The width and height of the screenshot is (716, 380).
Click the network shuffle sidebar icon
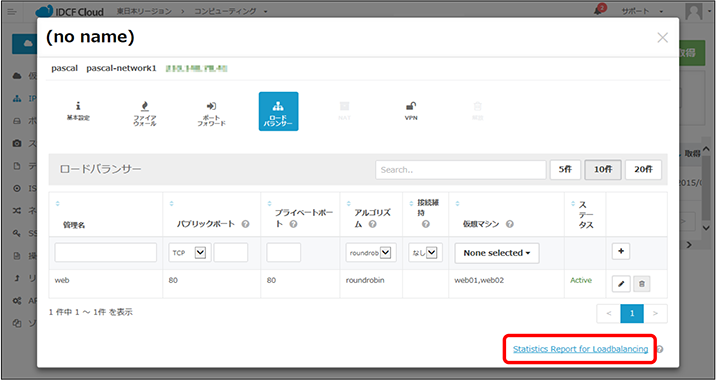point(17,211)
